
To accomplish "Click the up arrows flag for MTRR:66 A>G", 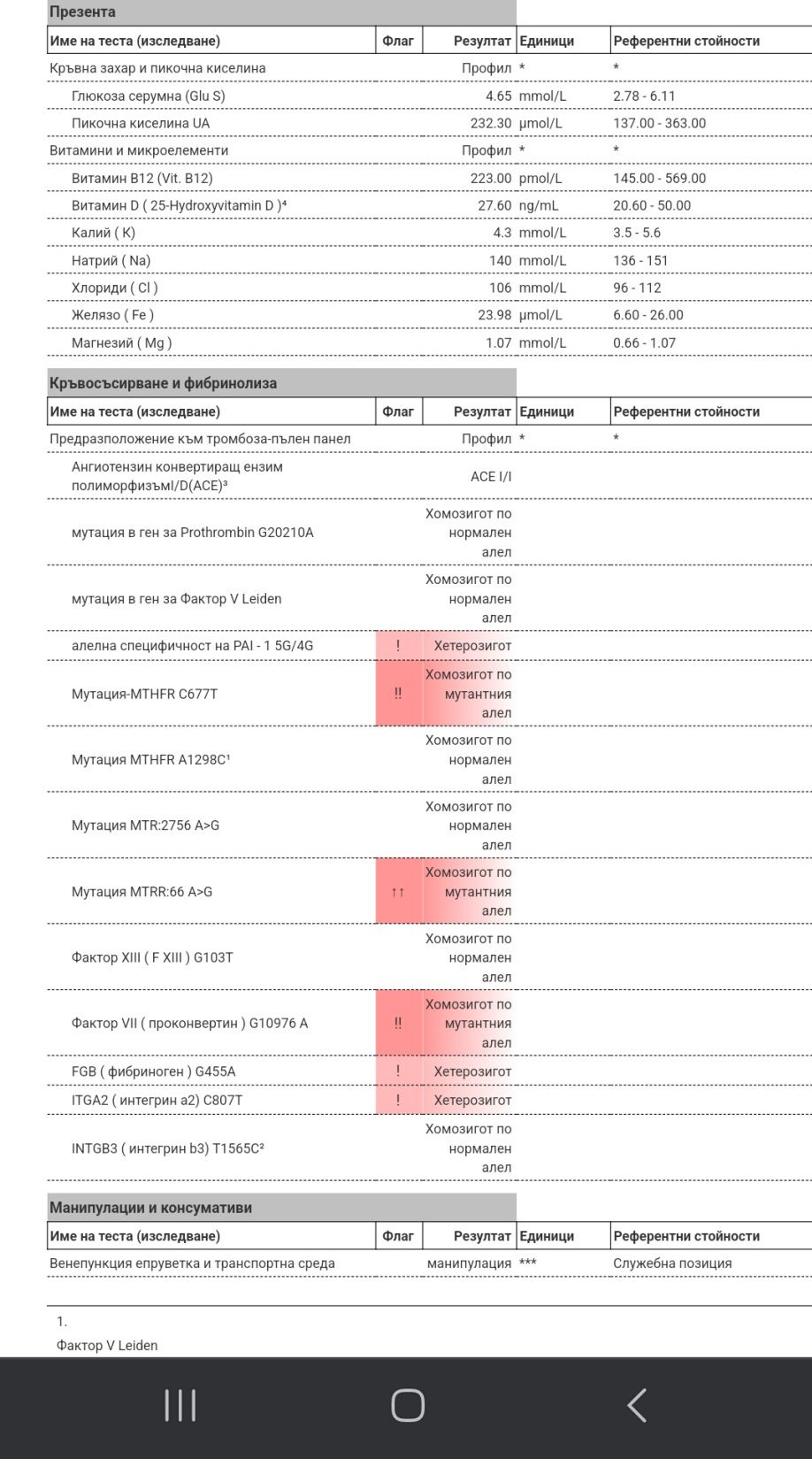I will click(x=398, y=892).
